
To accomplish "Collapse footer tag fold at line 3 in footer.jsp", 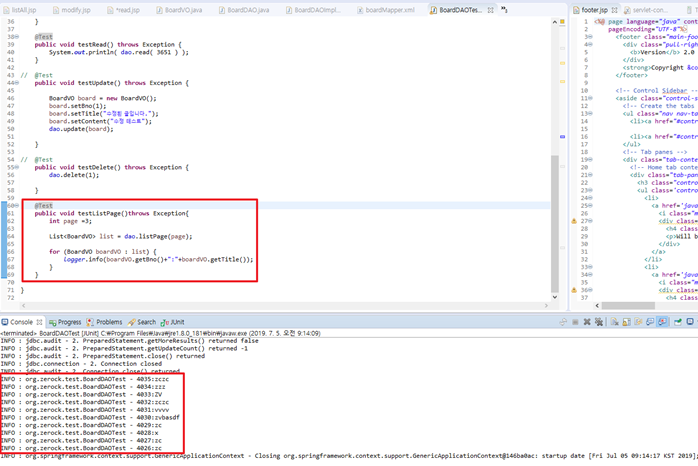I will point(591,37).
